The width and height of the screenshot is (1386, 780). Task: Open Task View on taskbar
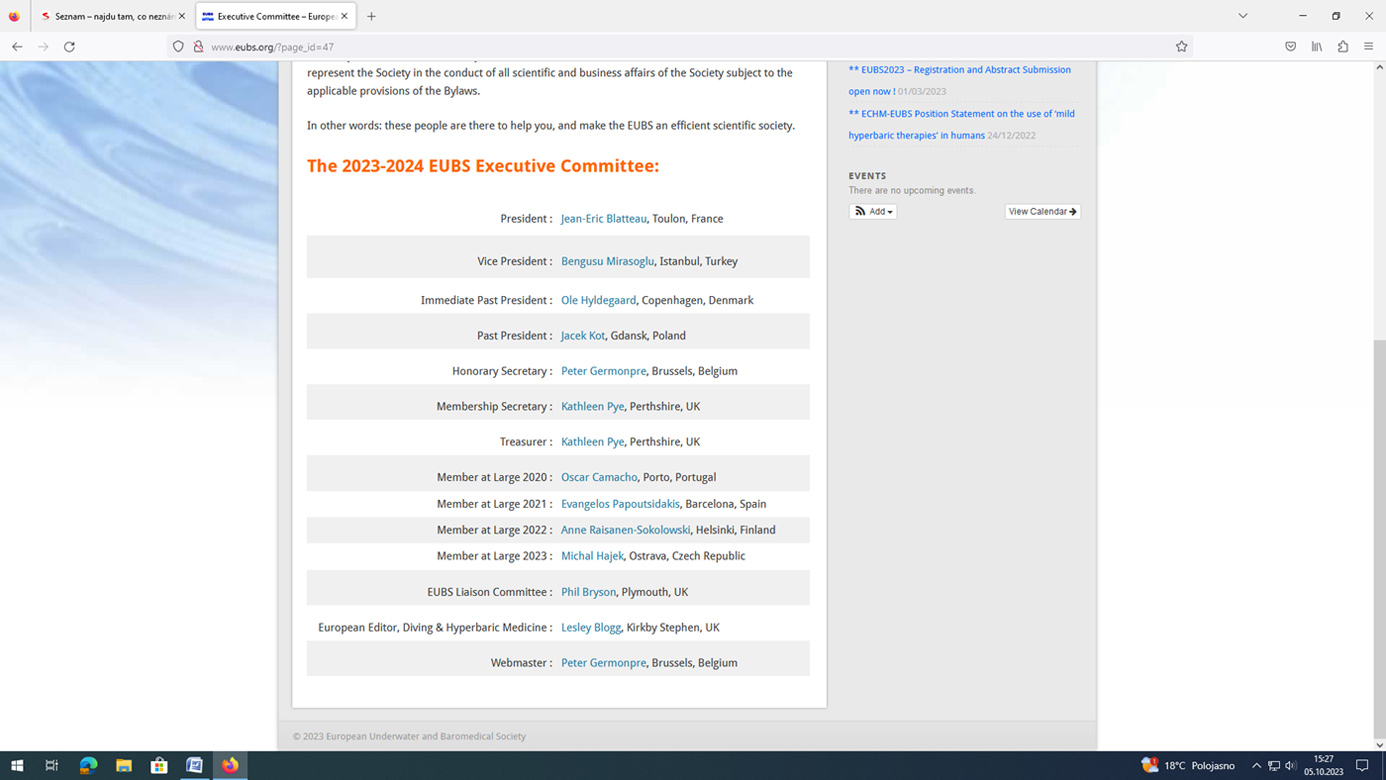(x=52, y=765)
